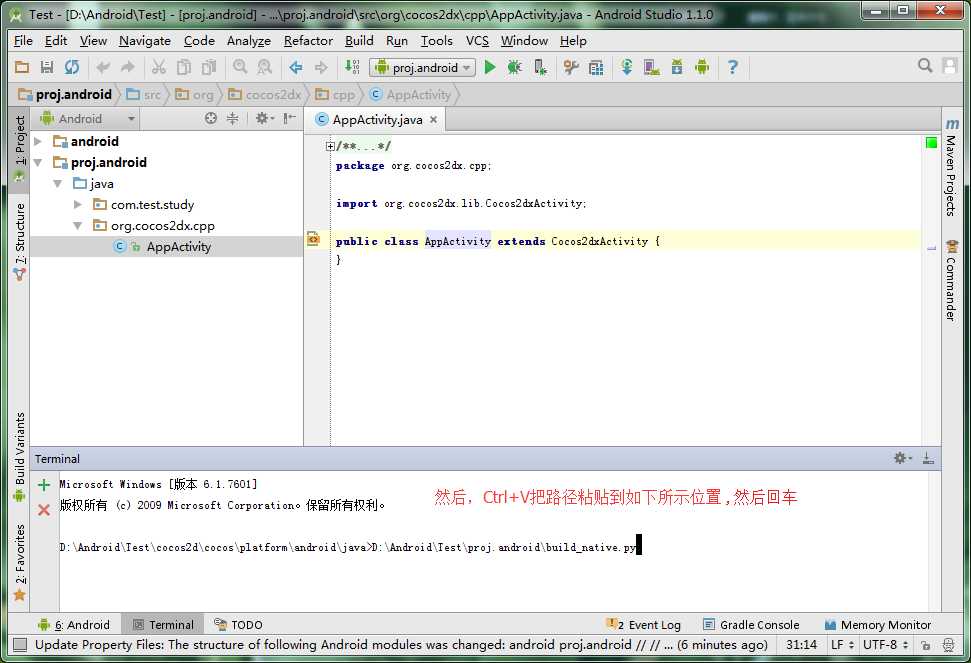Image resolution: width=971 pixels, height=663 pixels.
Task: Hide the Terminal panel icon
Action: click(x=928, y=458)
